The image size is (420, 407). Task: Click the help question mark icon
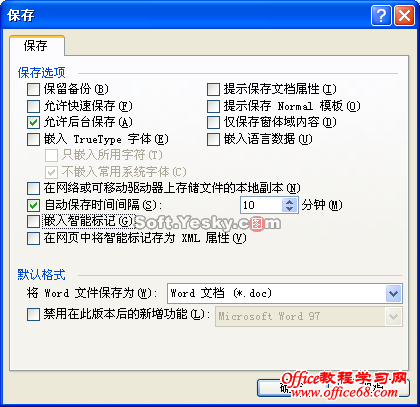381,15
